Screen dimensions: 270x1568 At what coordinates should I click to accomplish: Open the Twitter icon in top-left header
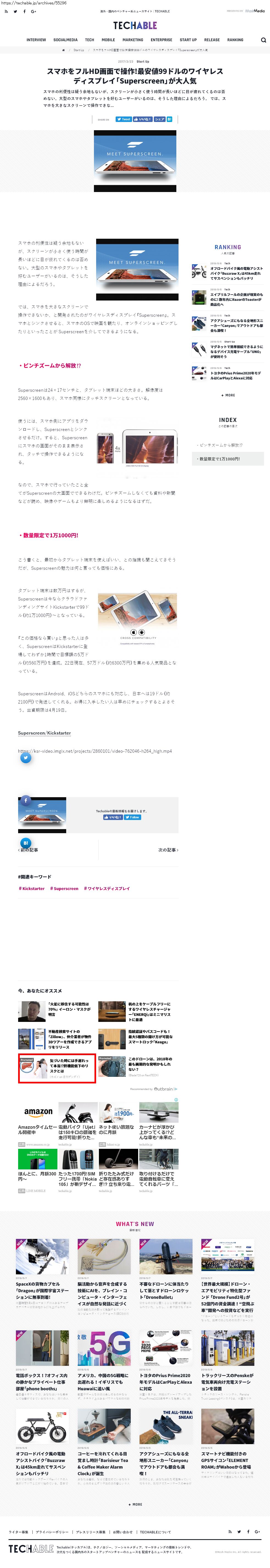tap(15, 11)
